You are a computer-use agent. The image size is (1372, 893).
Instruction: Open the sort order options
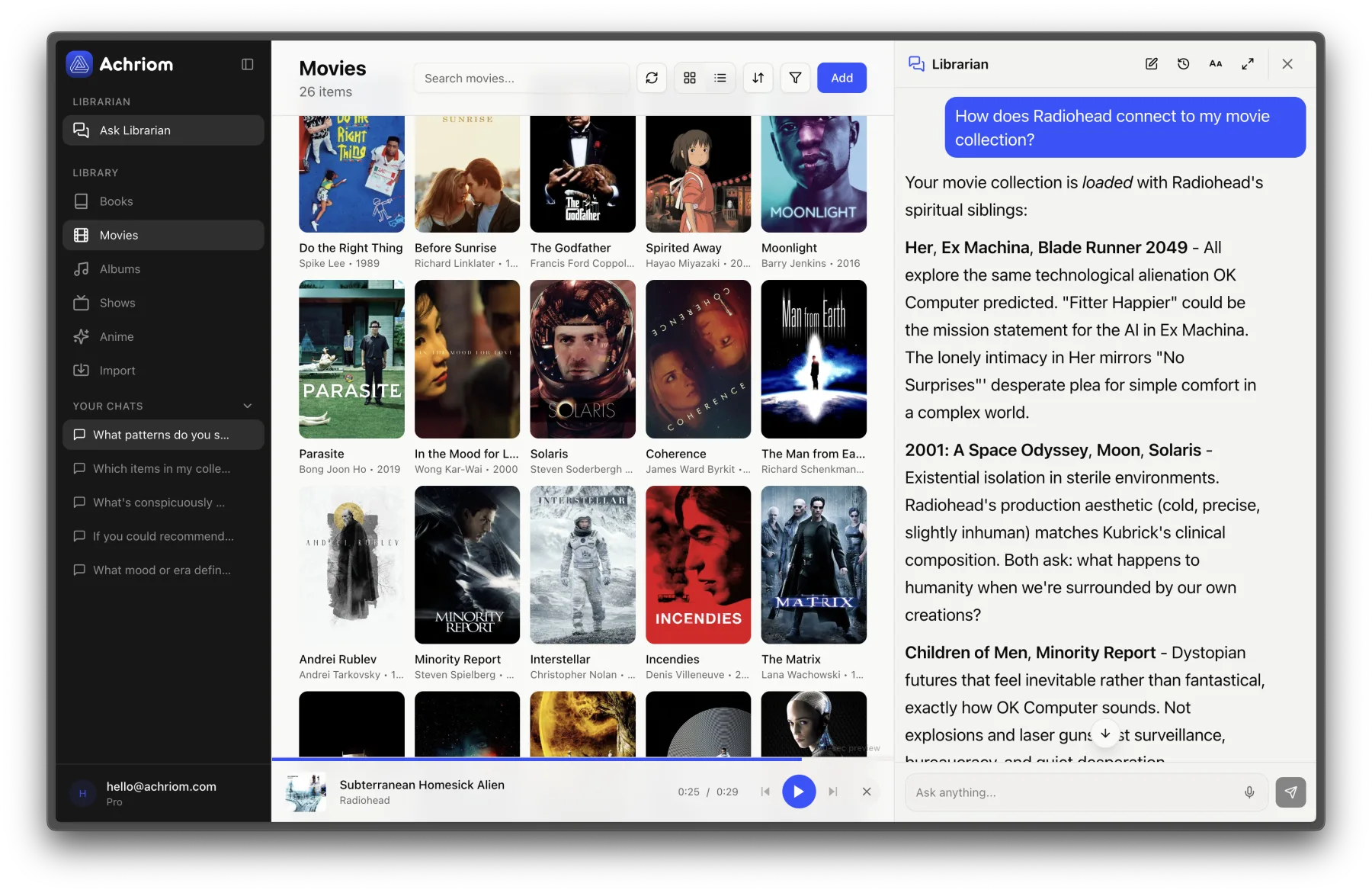(x=758, y=78)
